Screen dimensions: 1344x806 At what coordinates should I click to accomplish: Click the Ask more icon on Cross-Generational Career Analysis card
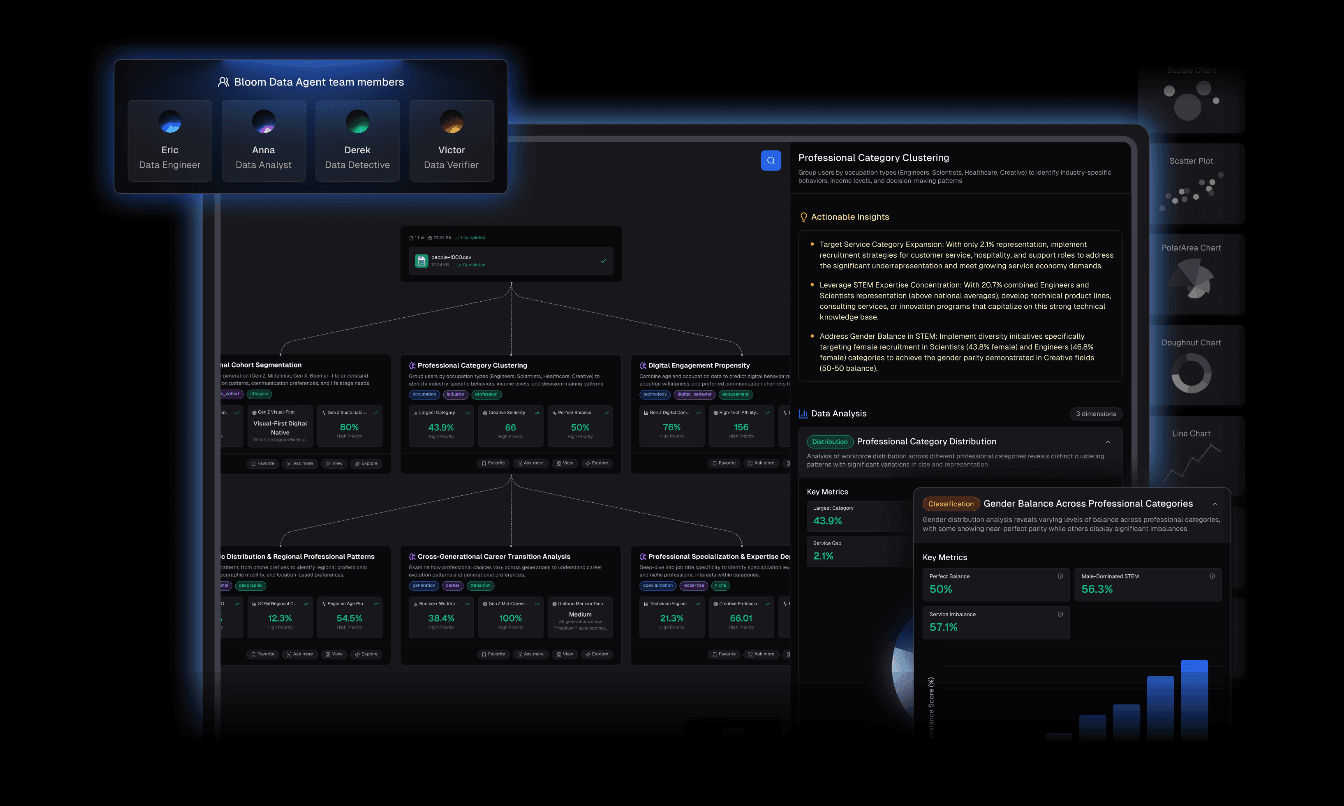point(531,654)
